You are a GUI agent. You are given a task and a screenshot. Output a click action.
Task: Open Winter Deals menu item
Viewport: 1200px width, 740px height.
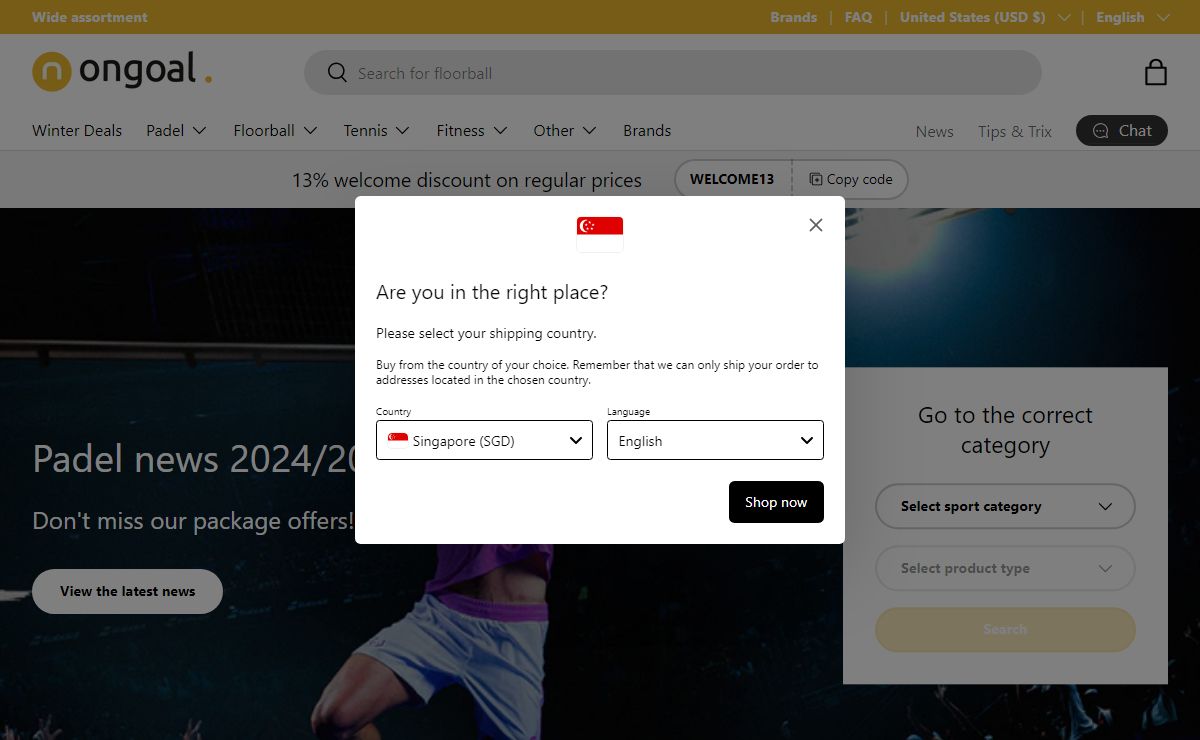pos(77,131)
